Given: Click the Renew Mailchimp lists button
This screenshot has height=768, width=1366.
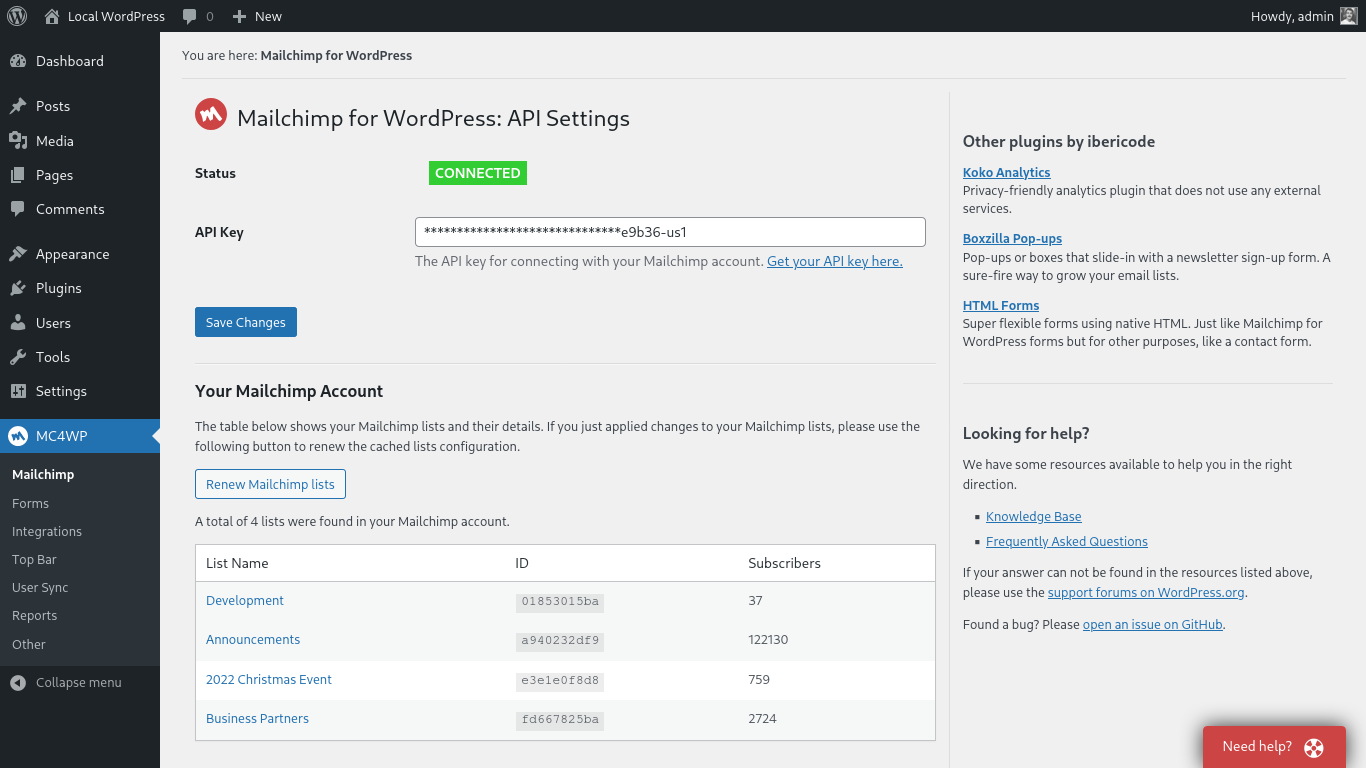Looking at the screenshot, I should (270, 484).
